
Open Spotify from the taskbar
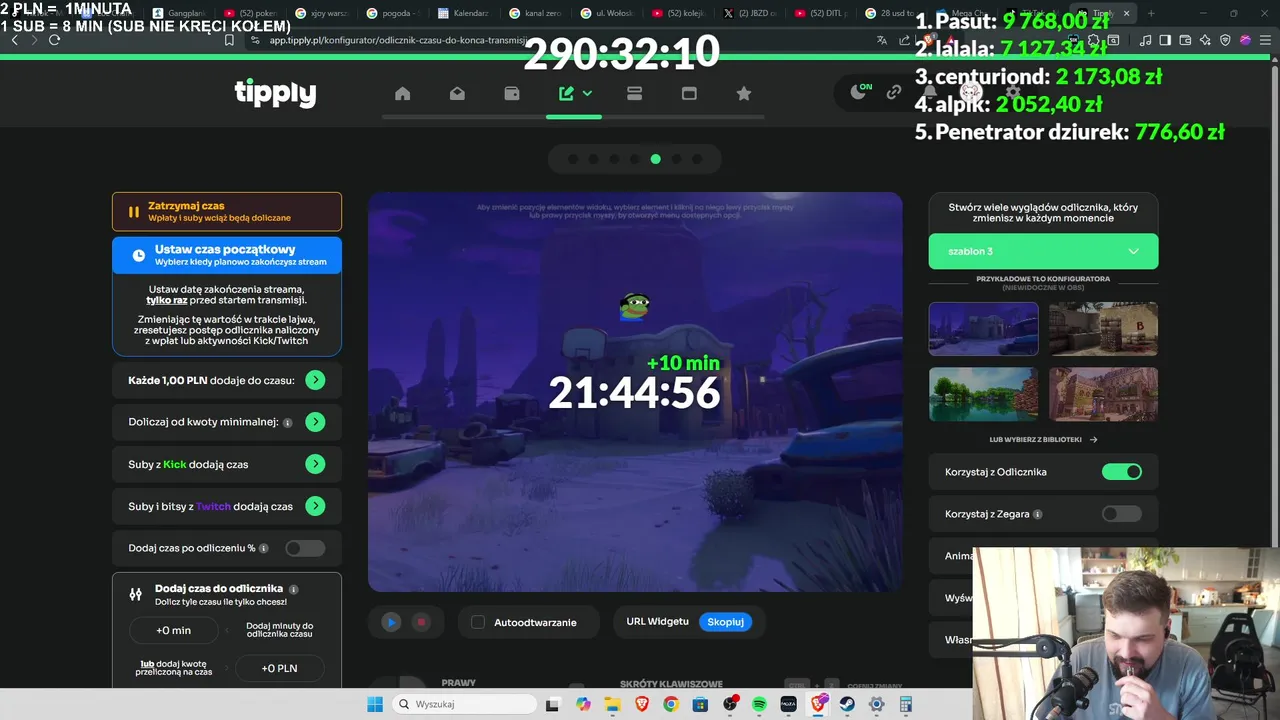(759, 704)
